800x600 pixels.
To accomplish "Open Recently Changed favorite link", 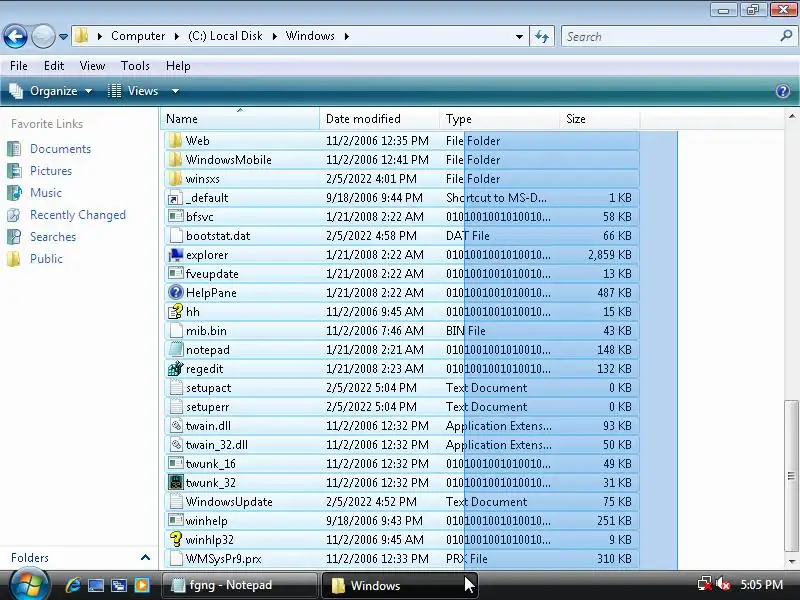I will point(78,215).
